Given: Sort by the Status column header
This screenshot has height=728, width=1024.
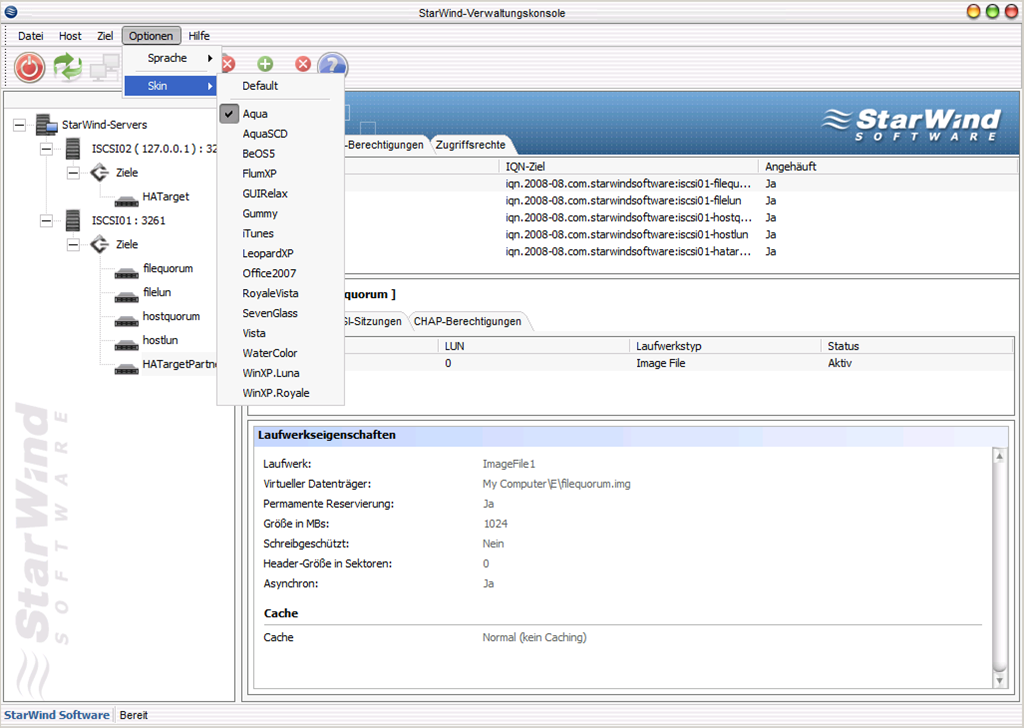Looking at the screenshot, I should pyautogui.click(x=918, y=346).
